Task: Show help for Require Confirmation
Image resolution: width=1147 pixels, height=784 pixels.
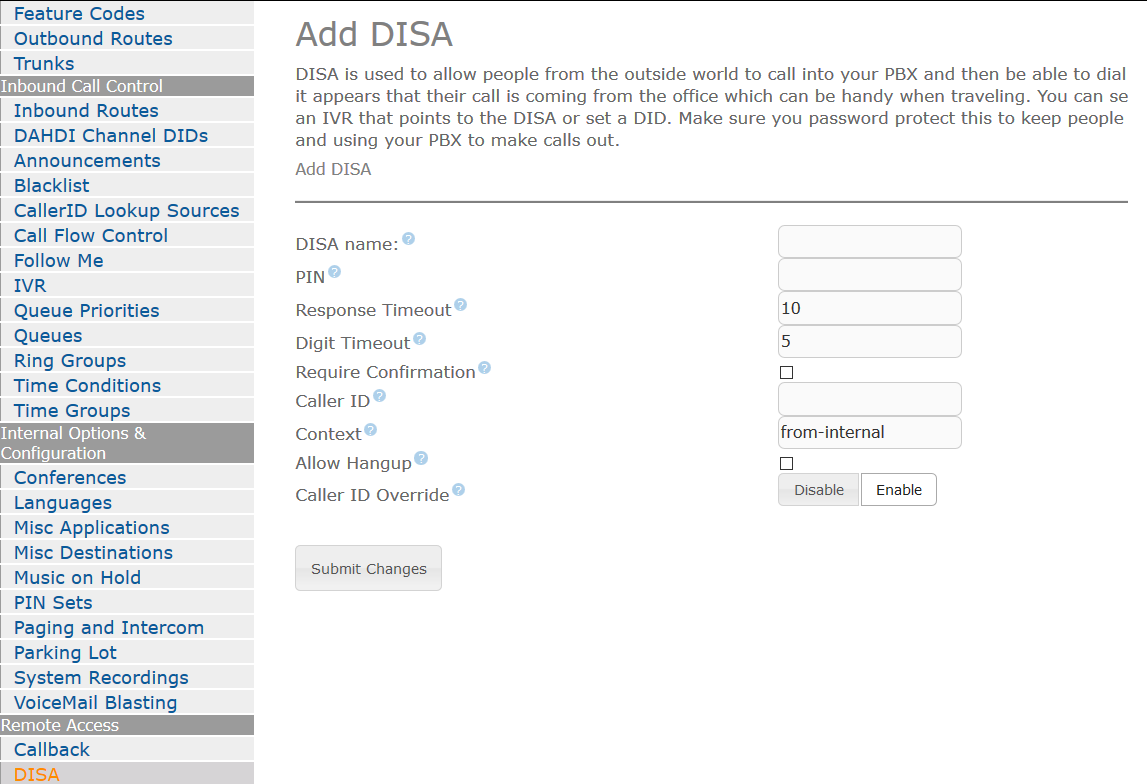Action: 484,368
